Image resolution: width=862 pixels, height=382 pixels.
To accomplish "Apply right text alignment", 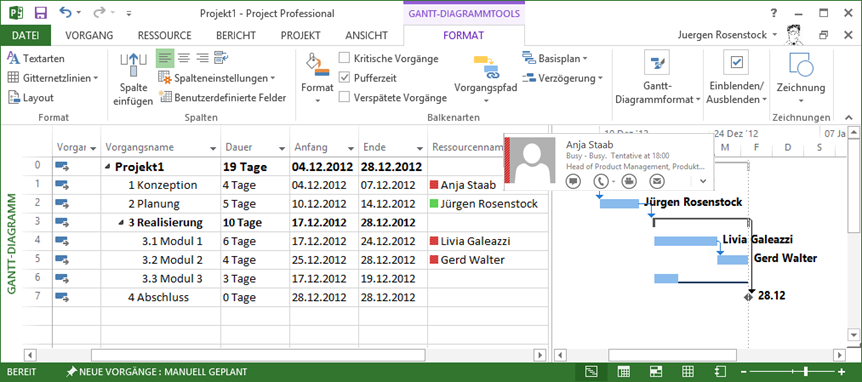I will (x=202, y=58).
